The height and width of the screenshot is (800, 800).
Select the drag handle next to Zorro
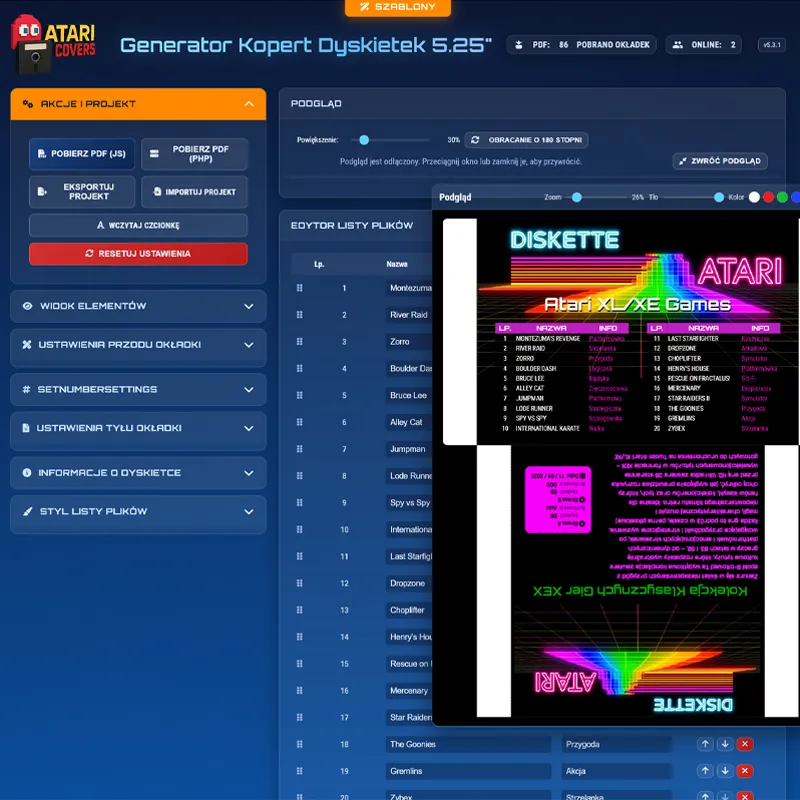[299, 342]
